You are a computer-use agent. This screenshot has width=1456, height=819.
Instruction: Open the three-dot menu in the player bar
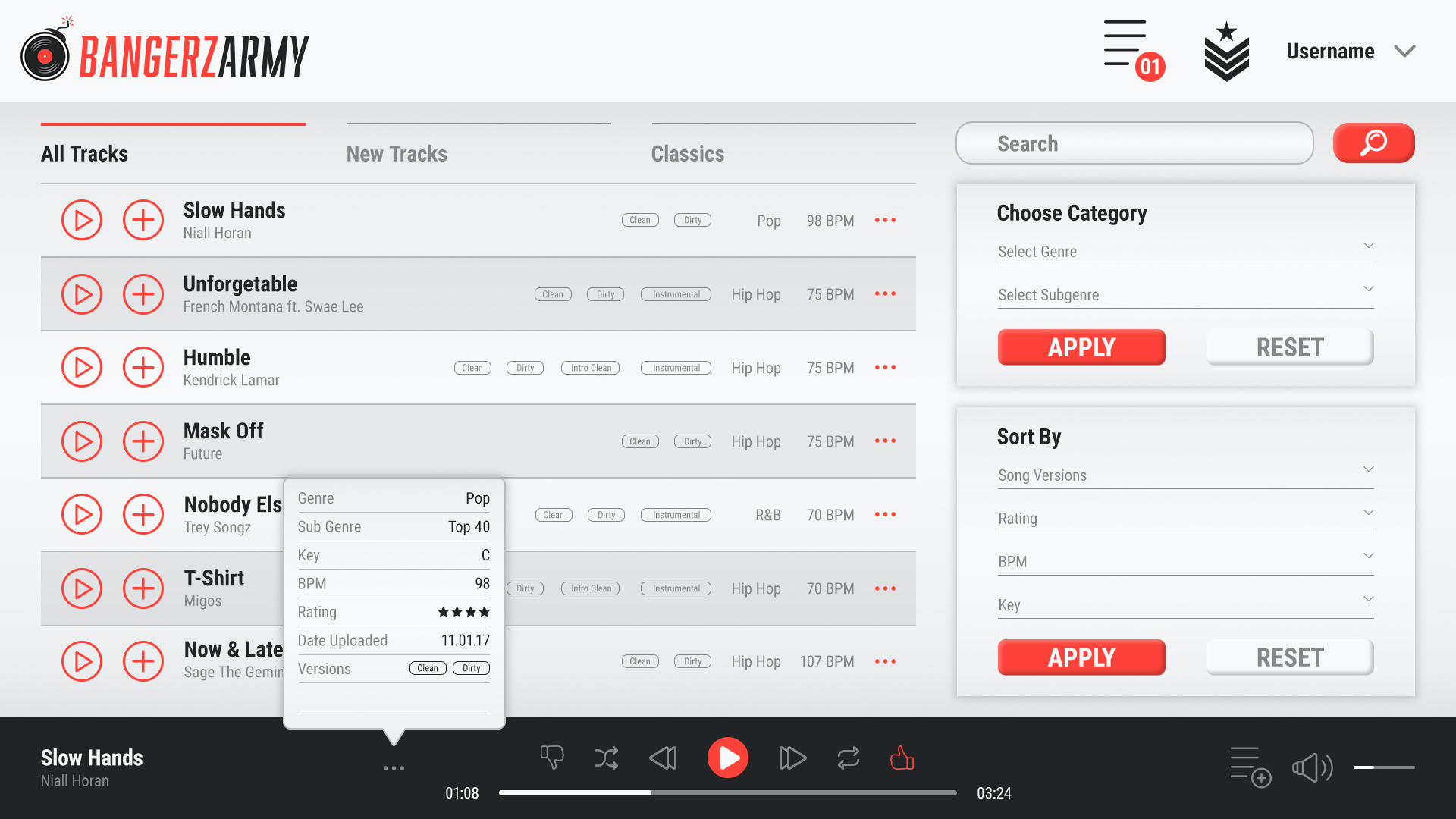pos(394,768)
